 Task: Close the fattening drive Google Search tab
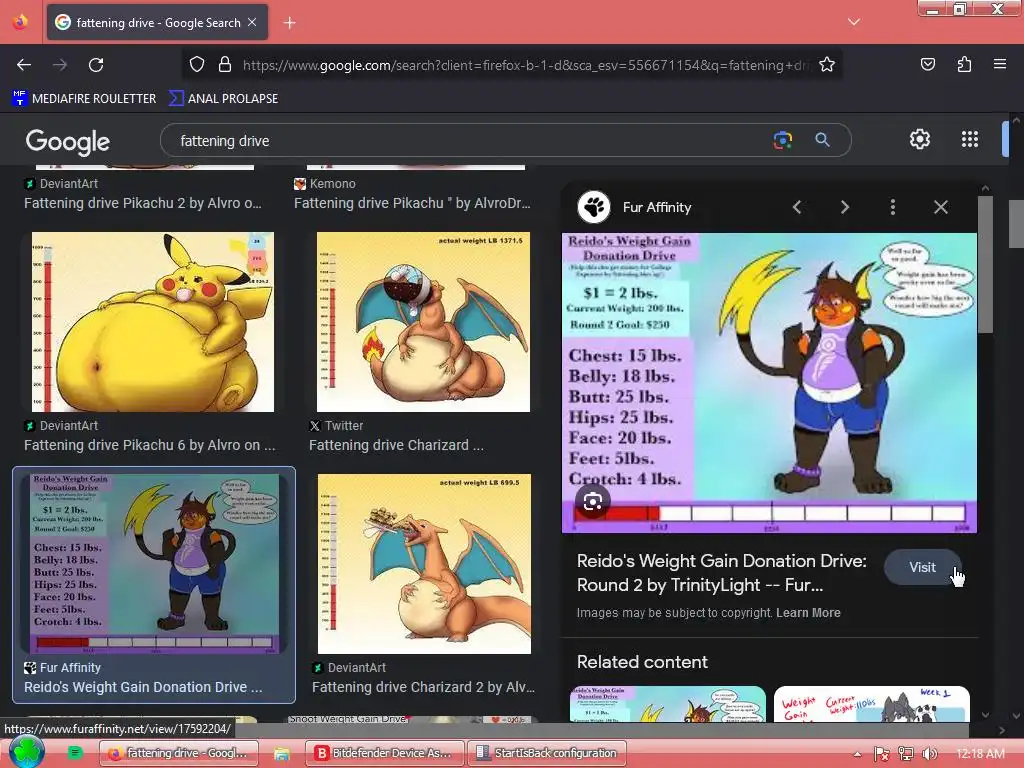(x=252, y=22)
